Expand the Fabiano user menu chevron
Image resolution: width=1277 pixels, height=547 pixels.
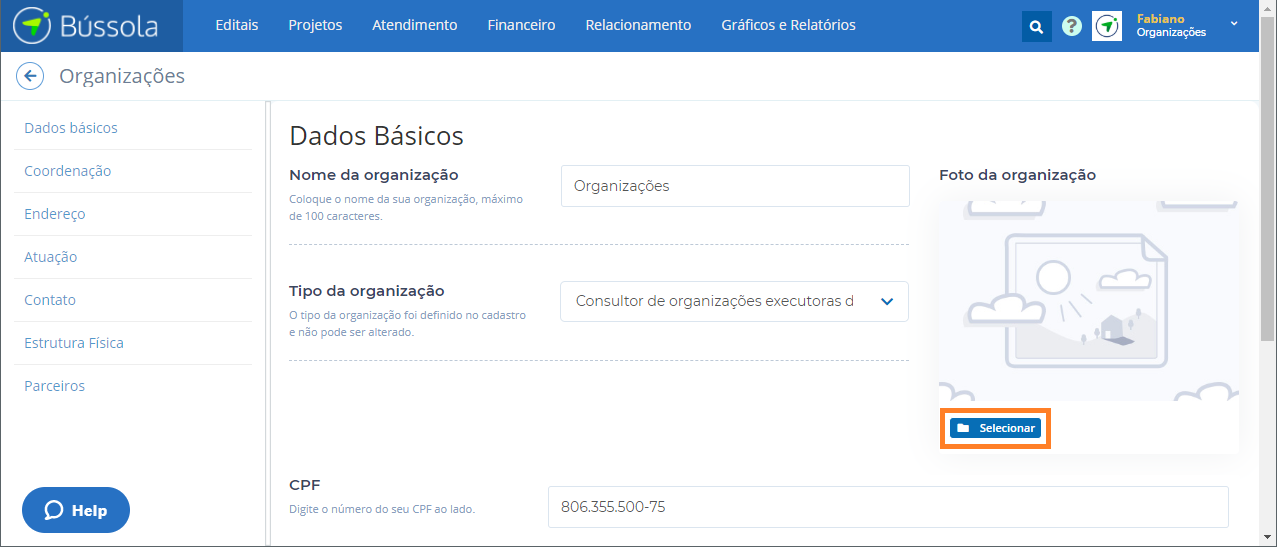1234,24
